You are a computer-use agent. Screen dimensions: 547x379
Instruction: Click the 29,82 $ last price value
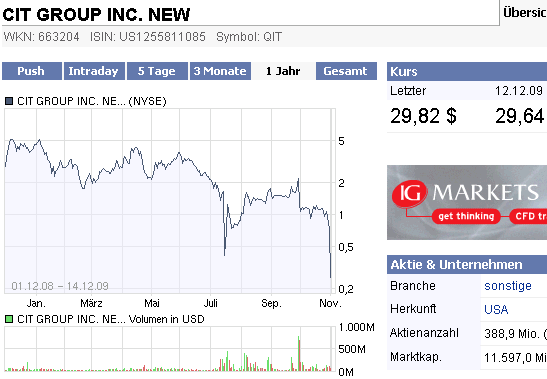tap(423, 116)
